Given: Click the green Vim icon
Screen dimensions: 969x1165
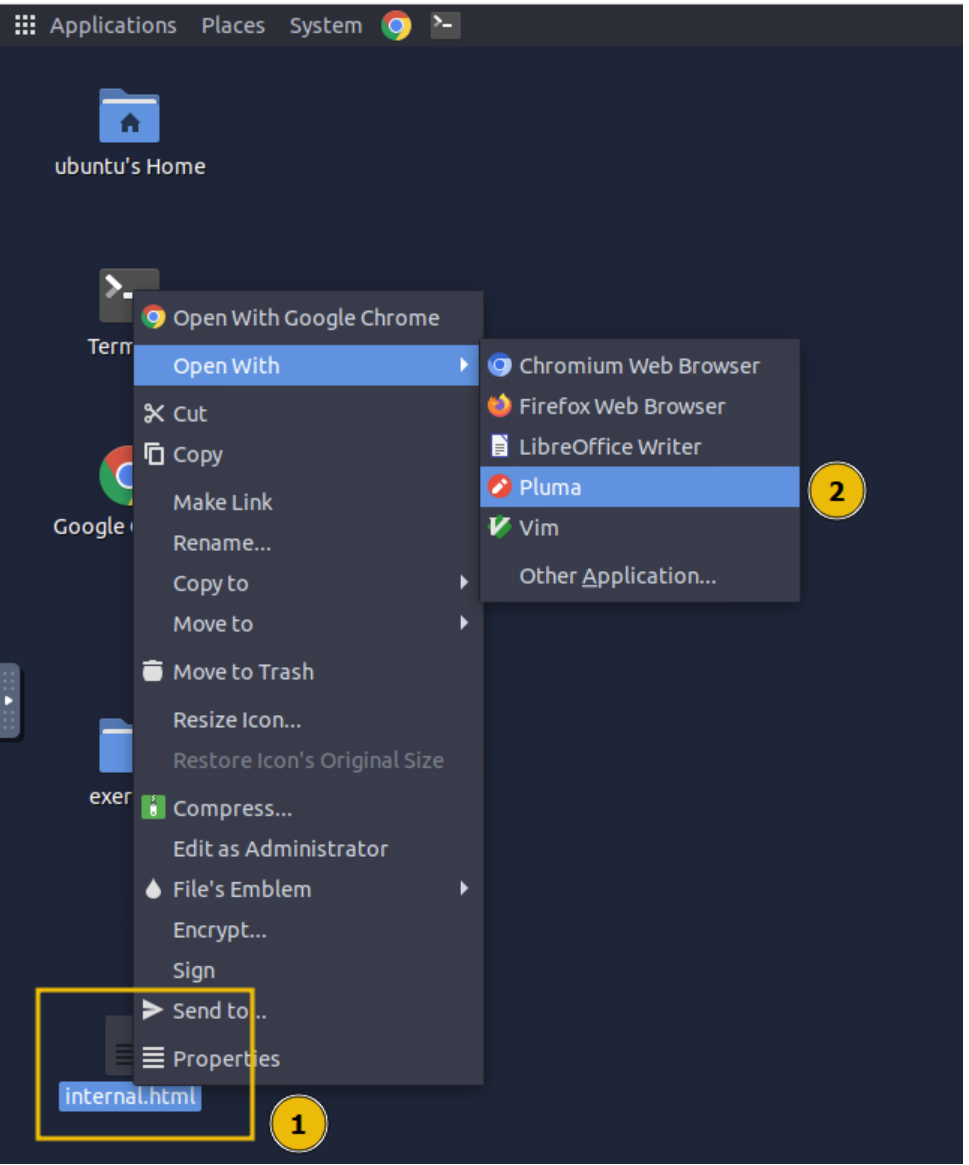Looking at the screenshot, I should (499, 527).
